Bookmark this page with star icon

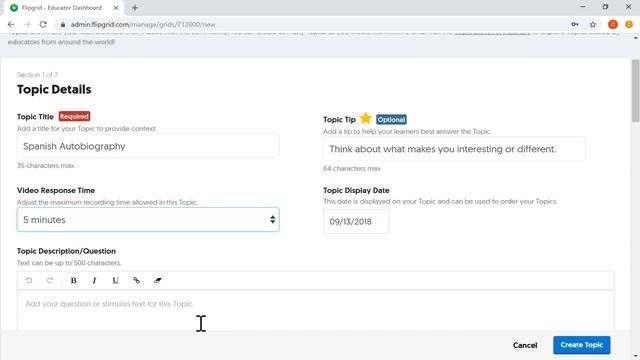click(x=593, y=24)
